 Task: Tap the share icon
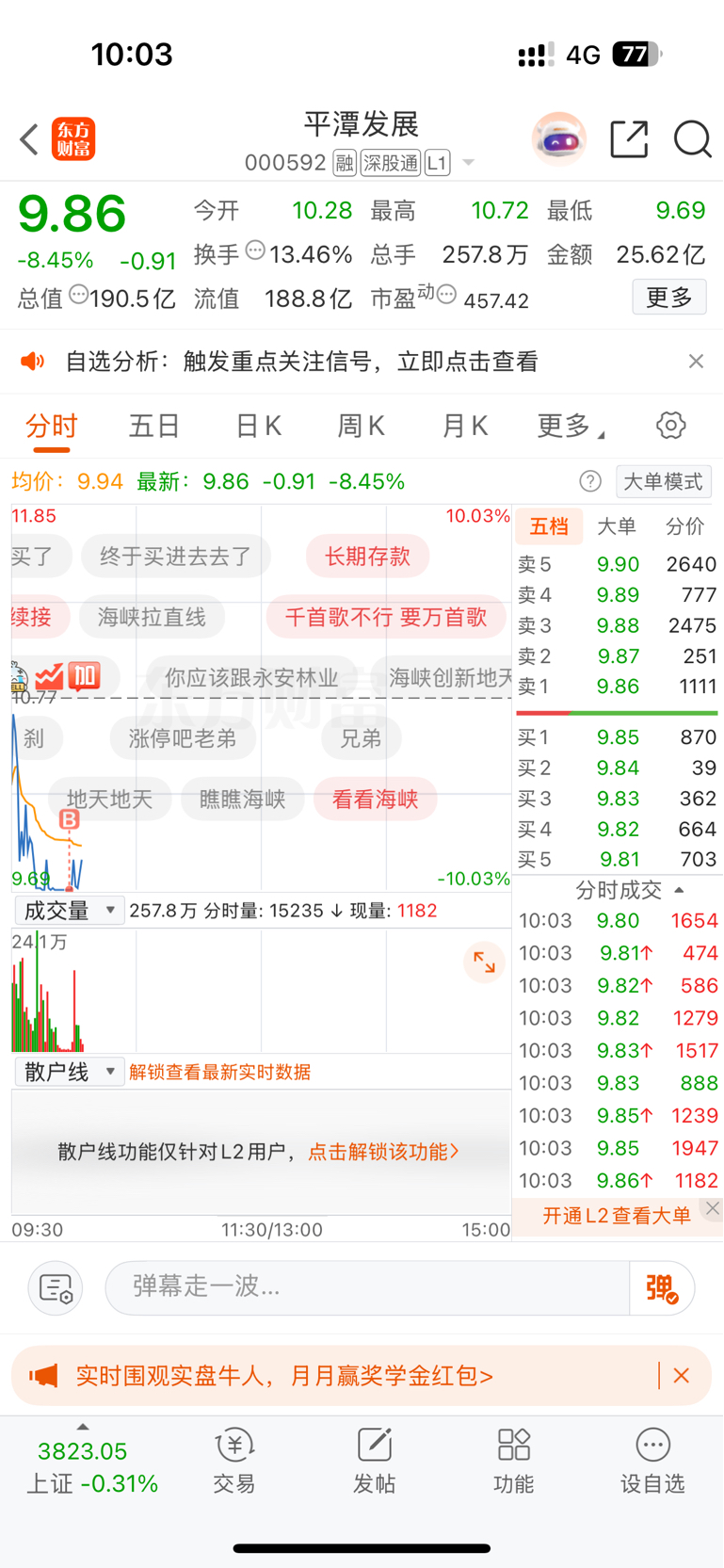[x=629, y=138]
